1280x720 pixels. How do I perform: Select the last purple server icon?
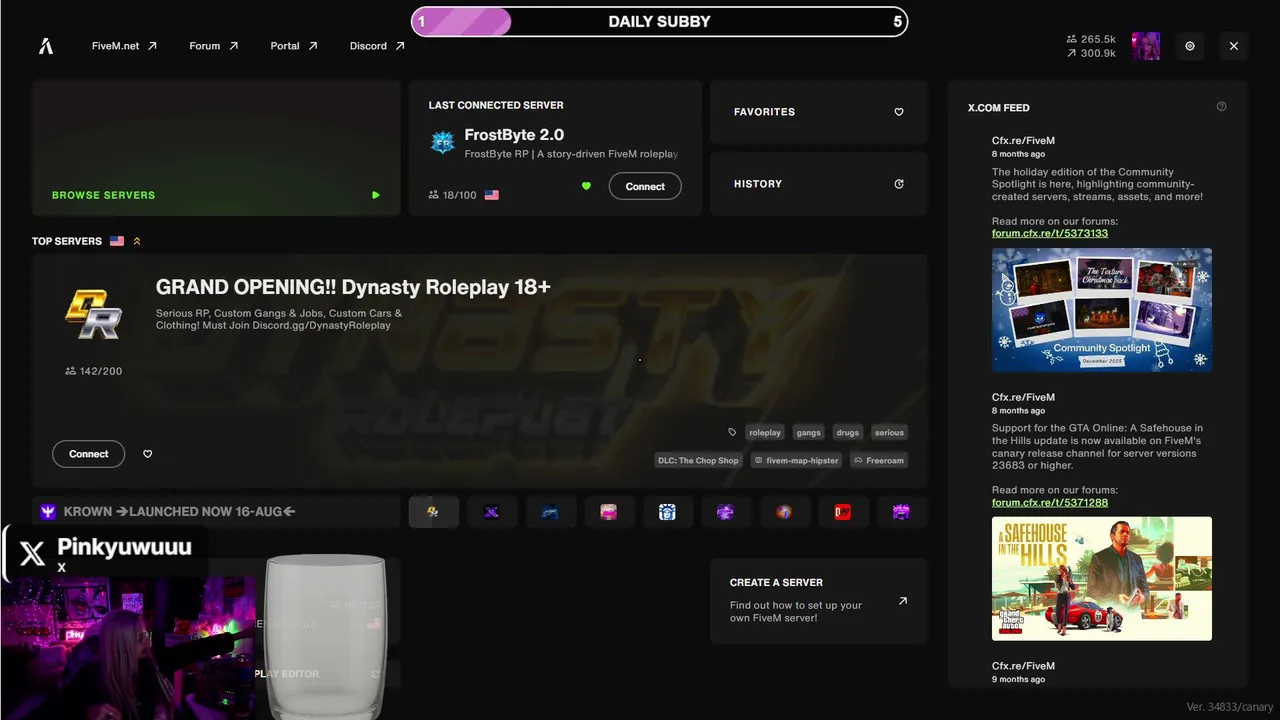(901, 512)
